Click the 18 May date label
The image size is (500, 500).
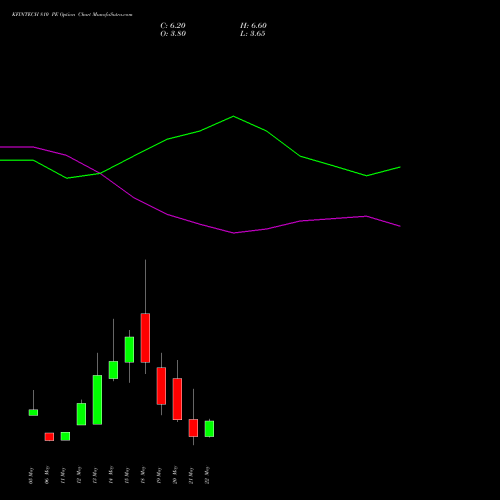pyautogui.click(x=143, y=475)
